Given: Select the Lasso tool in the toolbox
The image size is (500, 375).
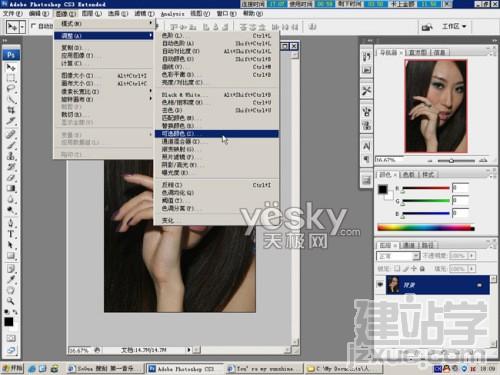Looking at the screenshot, I should 11,89.
